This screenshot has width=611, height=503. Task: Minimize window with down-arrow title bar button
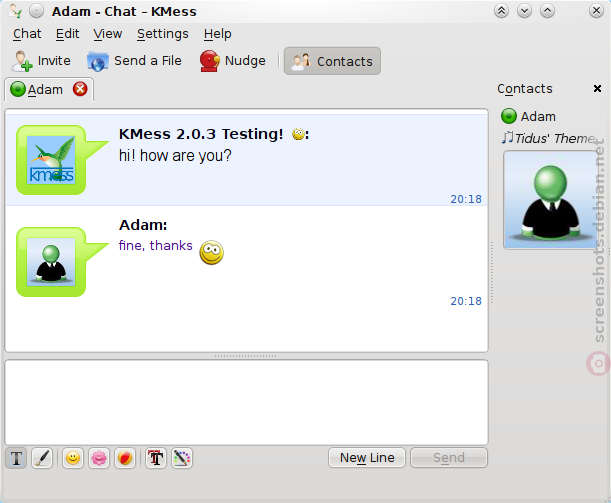[524, 11]
